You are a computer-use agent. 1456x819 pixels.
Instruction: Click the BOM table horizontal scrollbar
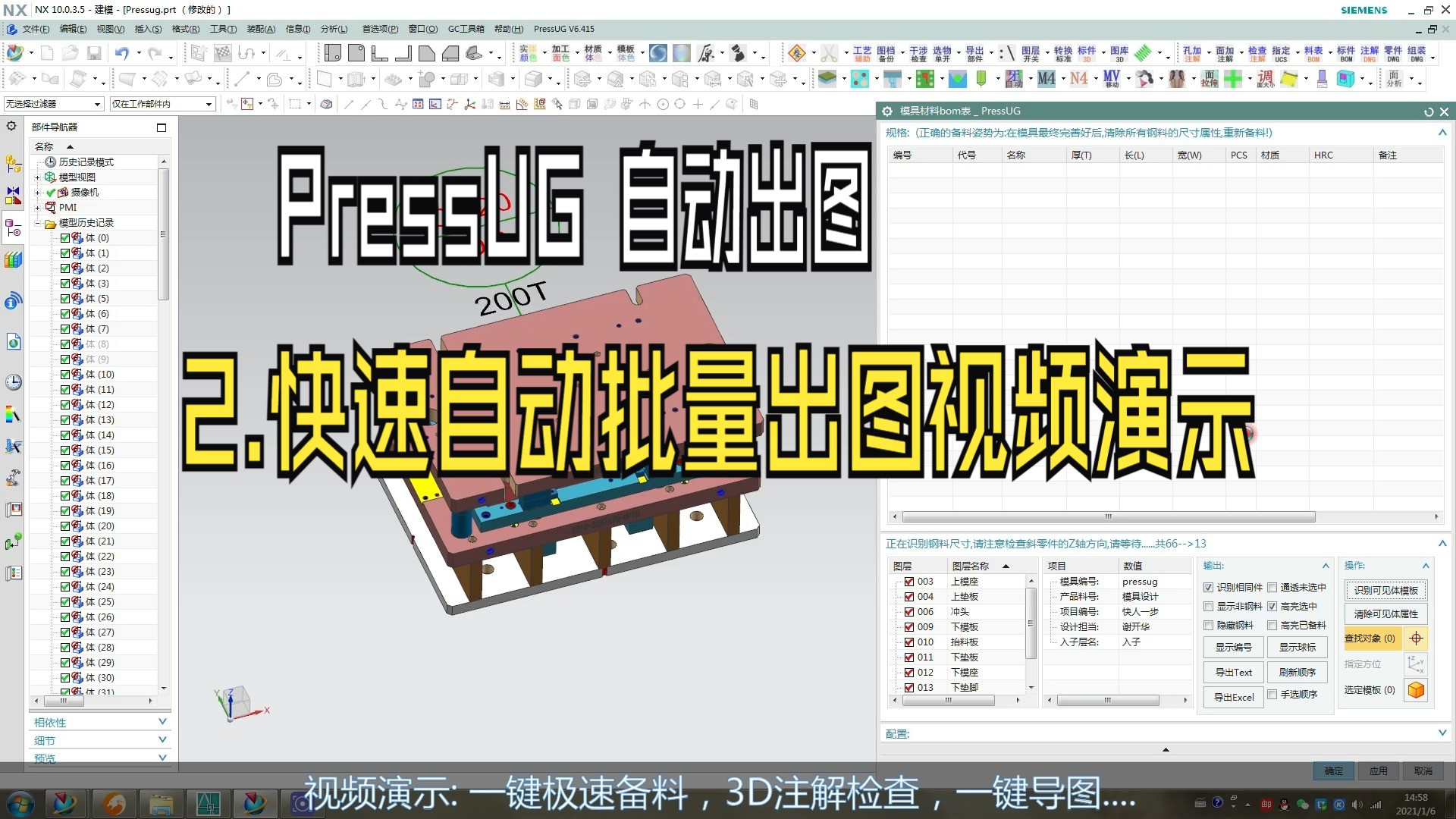tap(1109, 517)
